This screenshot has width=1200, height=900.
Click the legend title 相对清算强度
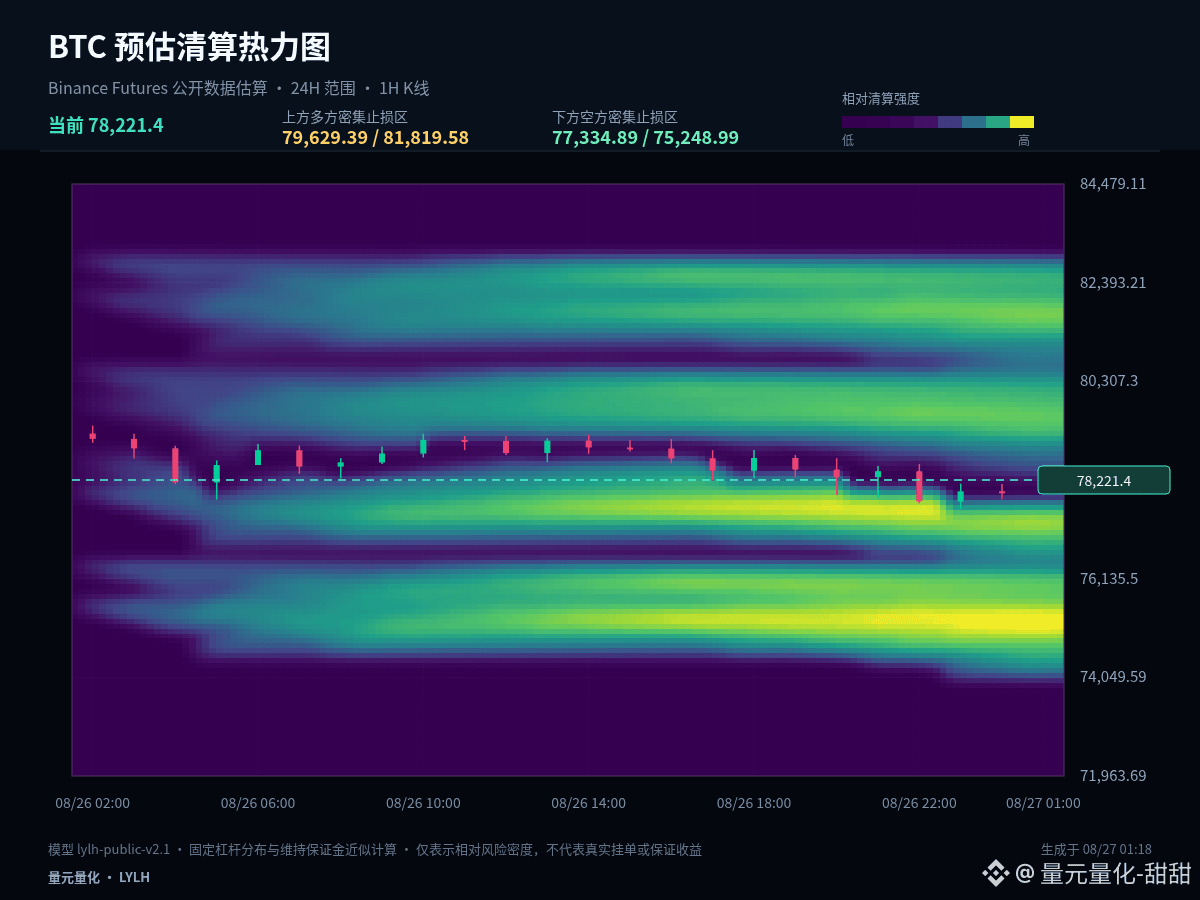pyautogui.click(x=881, y=99)
